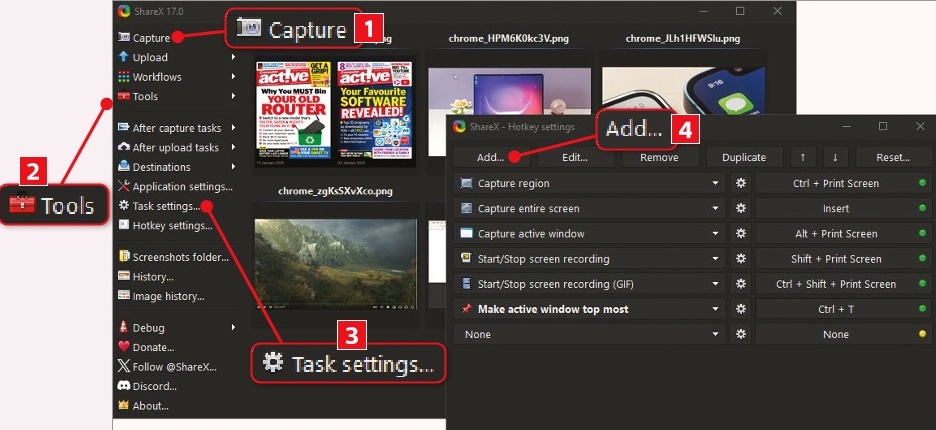Viewport: 936px width, 430px height.
Task: Open gear settings for Make active window top most
Action: point(741,309)
